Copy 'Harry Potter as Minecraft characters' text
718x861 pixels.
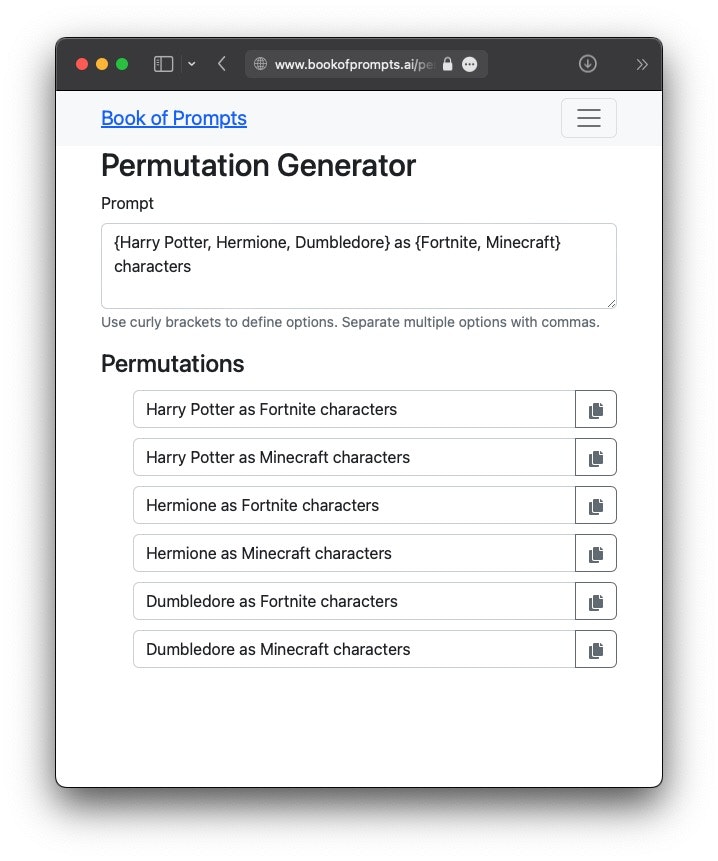[x=596, y=457]
